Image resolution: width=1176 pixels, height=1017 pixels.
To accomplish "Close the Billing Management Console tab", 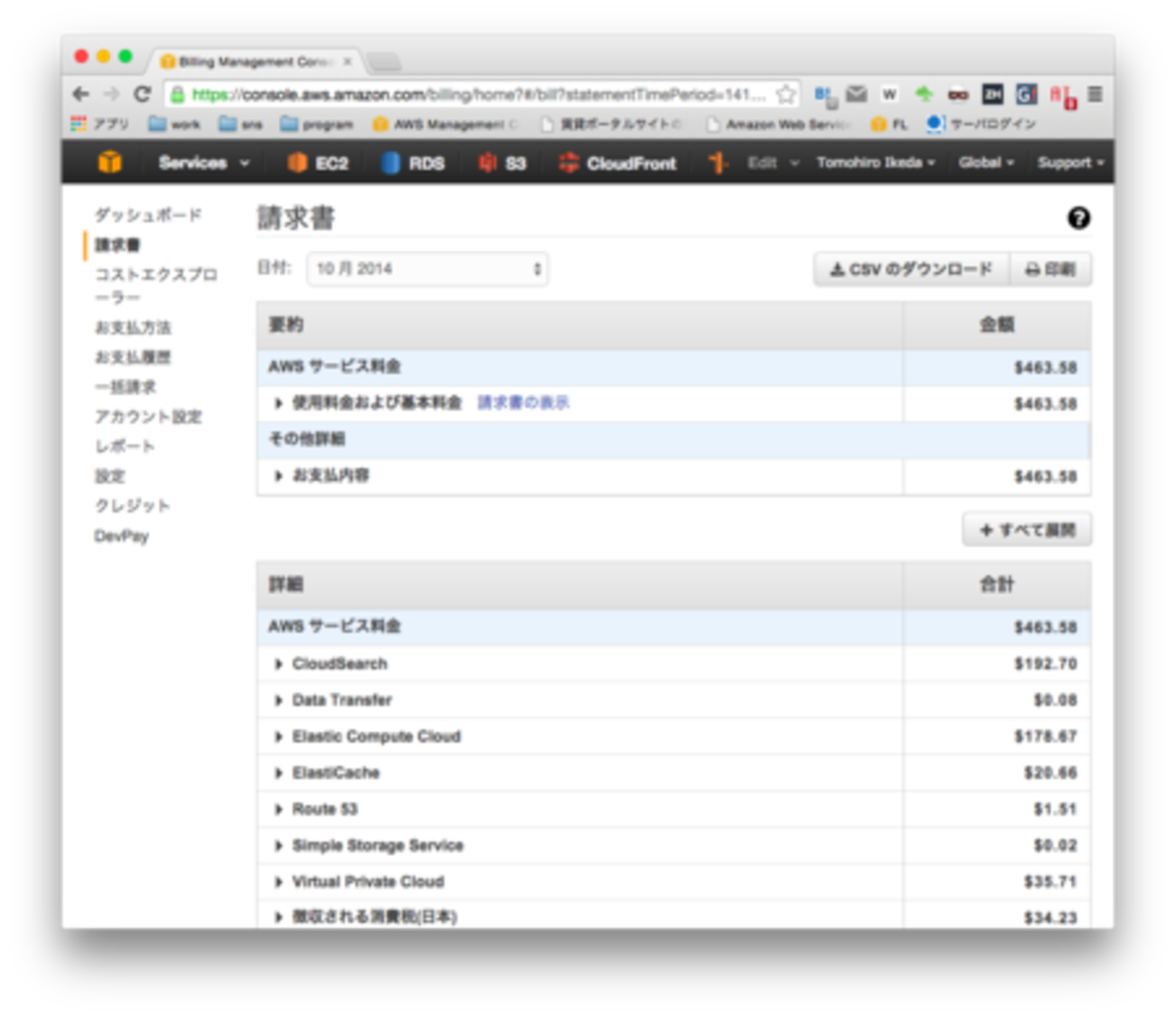I will pos(347,62).
